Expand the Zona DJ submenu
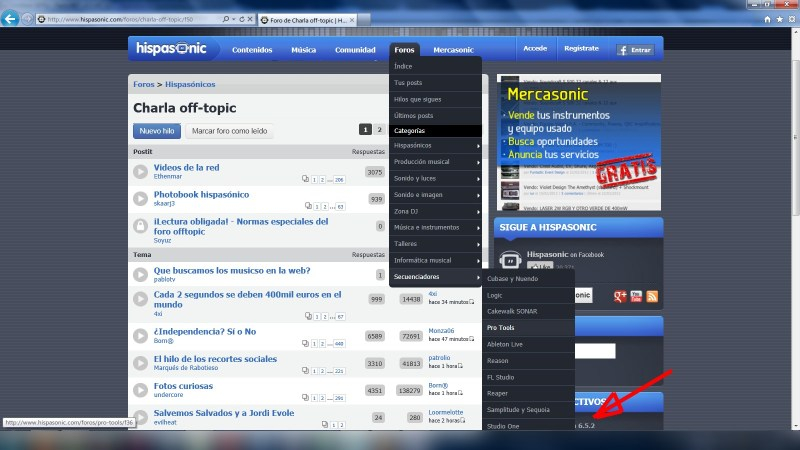This screenshot has width=800, height=450. (435, 211)
